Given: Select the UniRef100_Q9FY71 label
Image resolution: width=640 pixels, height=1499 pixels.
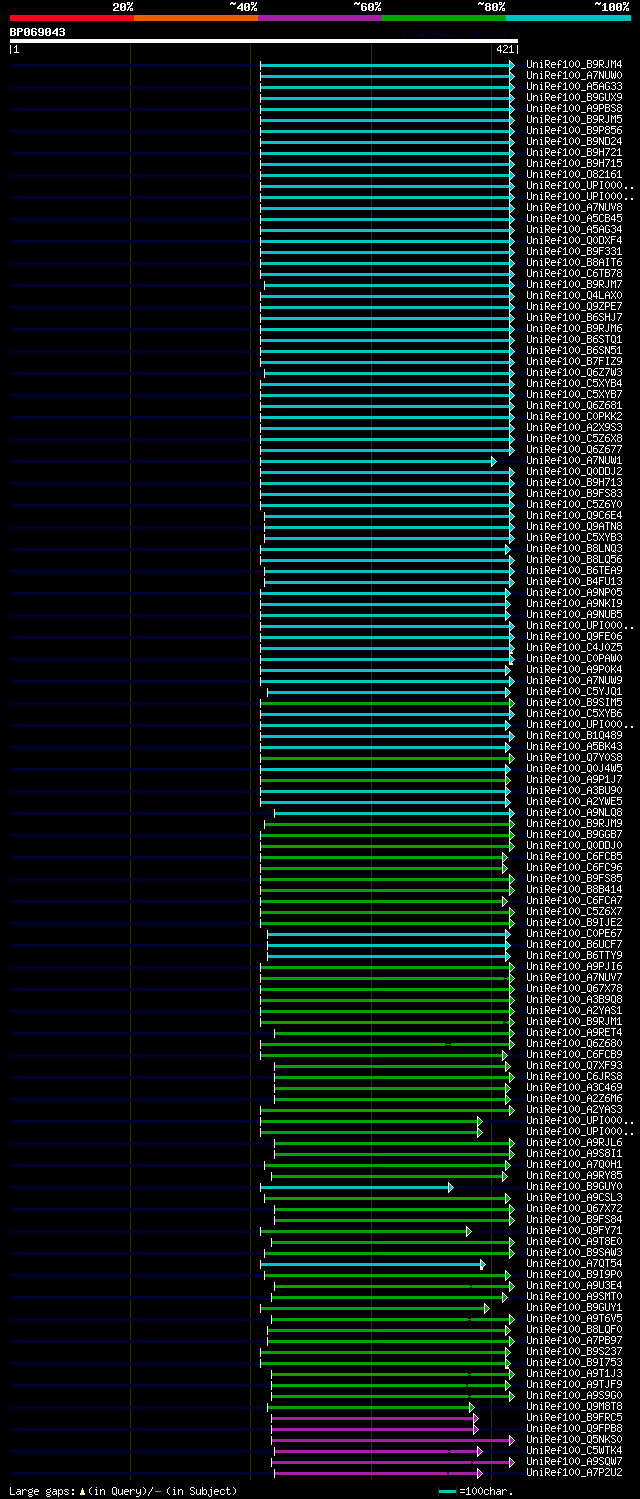Looking at the screenshot, I should tap(574, 1230).
